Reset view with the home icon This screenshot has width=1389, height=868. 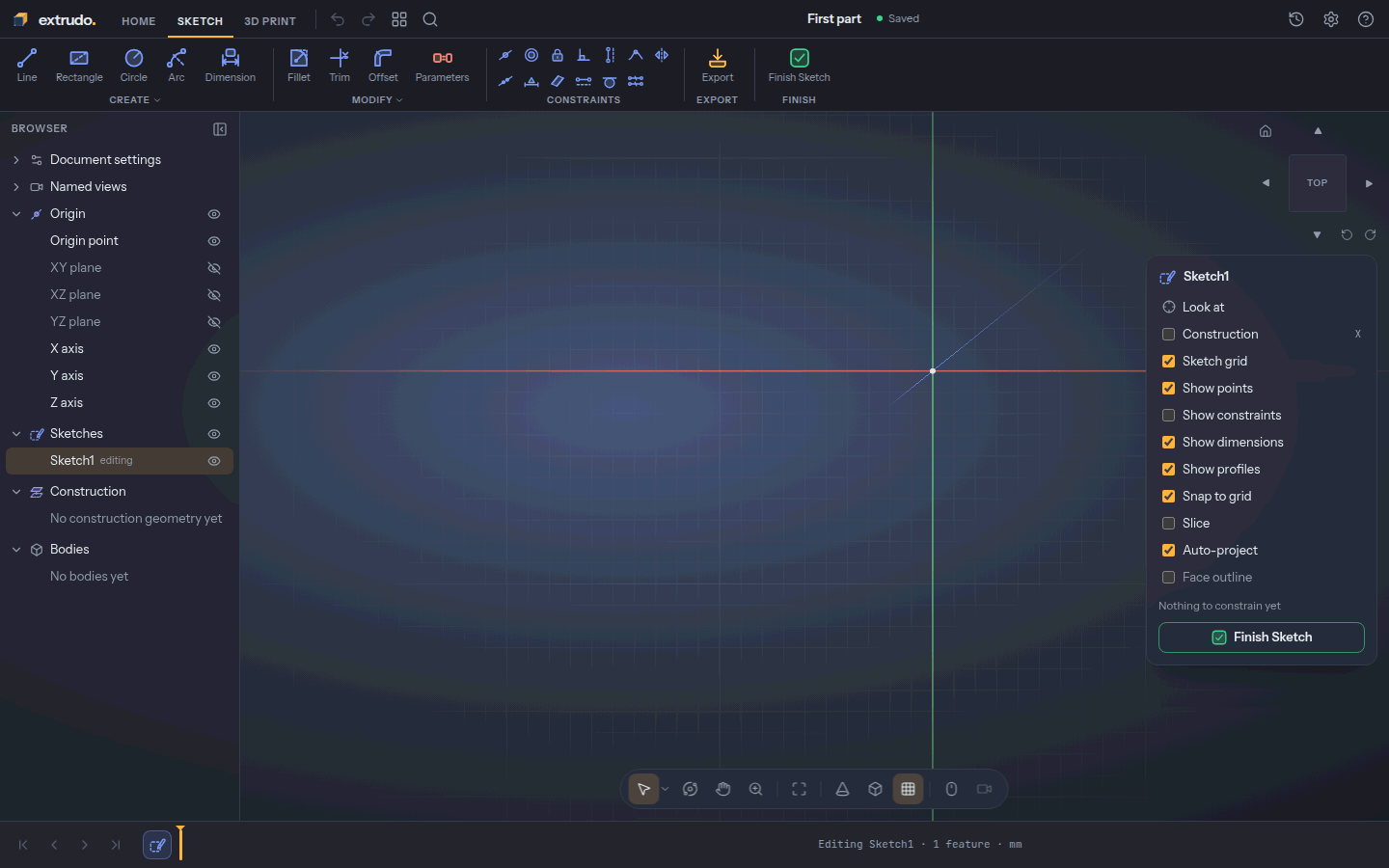[x=1266, y=131]
